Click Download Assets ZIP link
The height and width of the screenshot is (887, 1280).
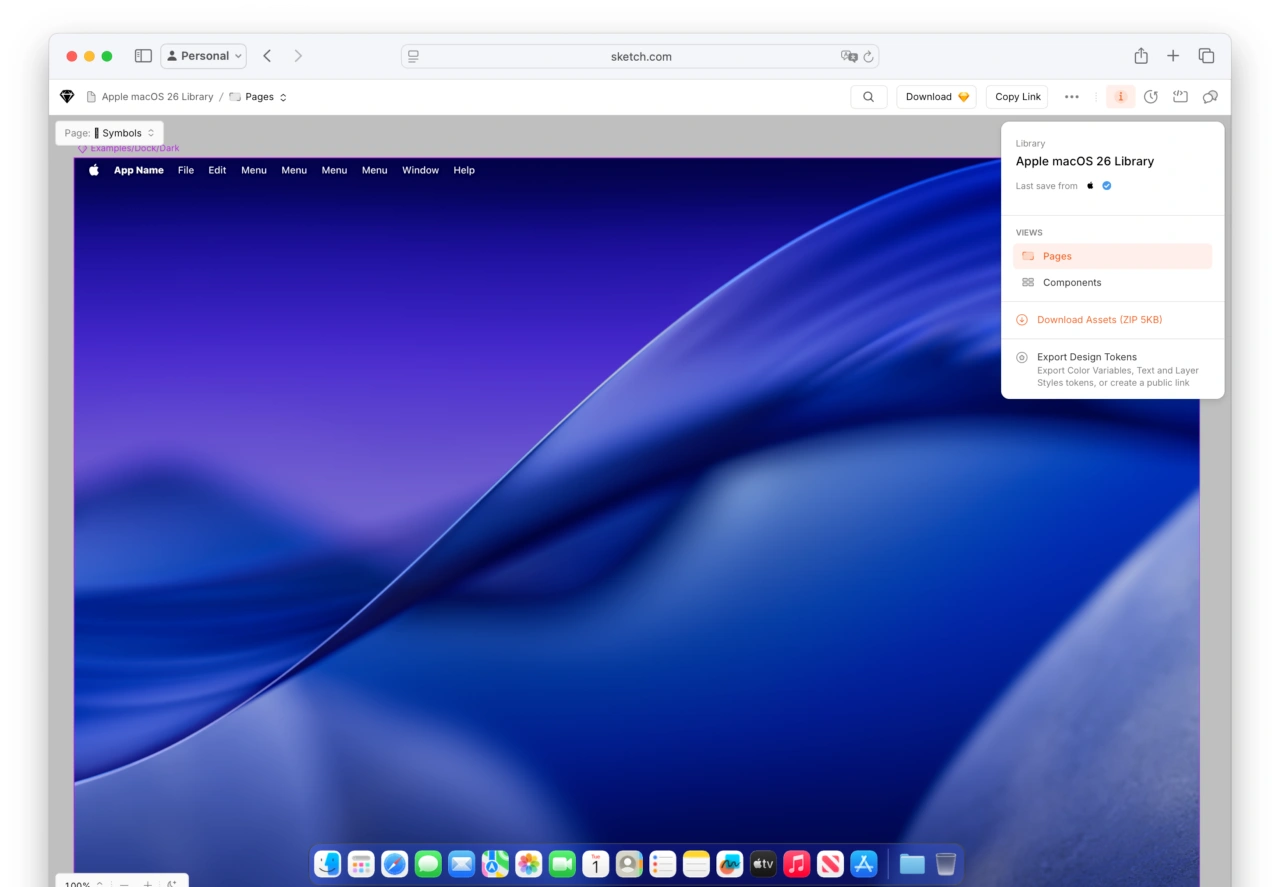click(x=1098, y=320)
